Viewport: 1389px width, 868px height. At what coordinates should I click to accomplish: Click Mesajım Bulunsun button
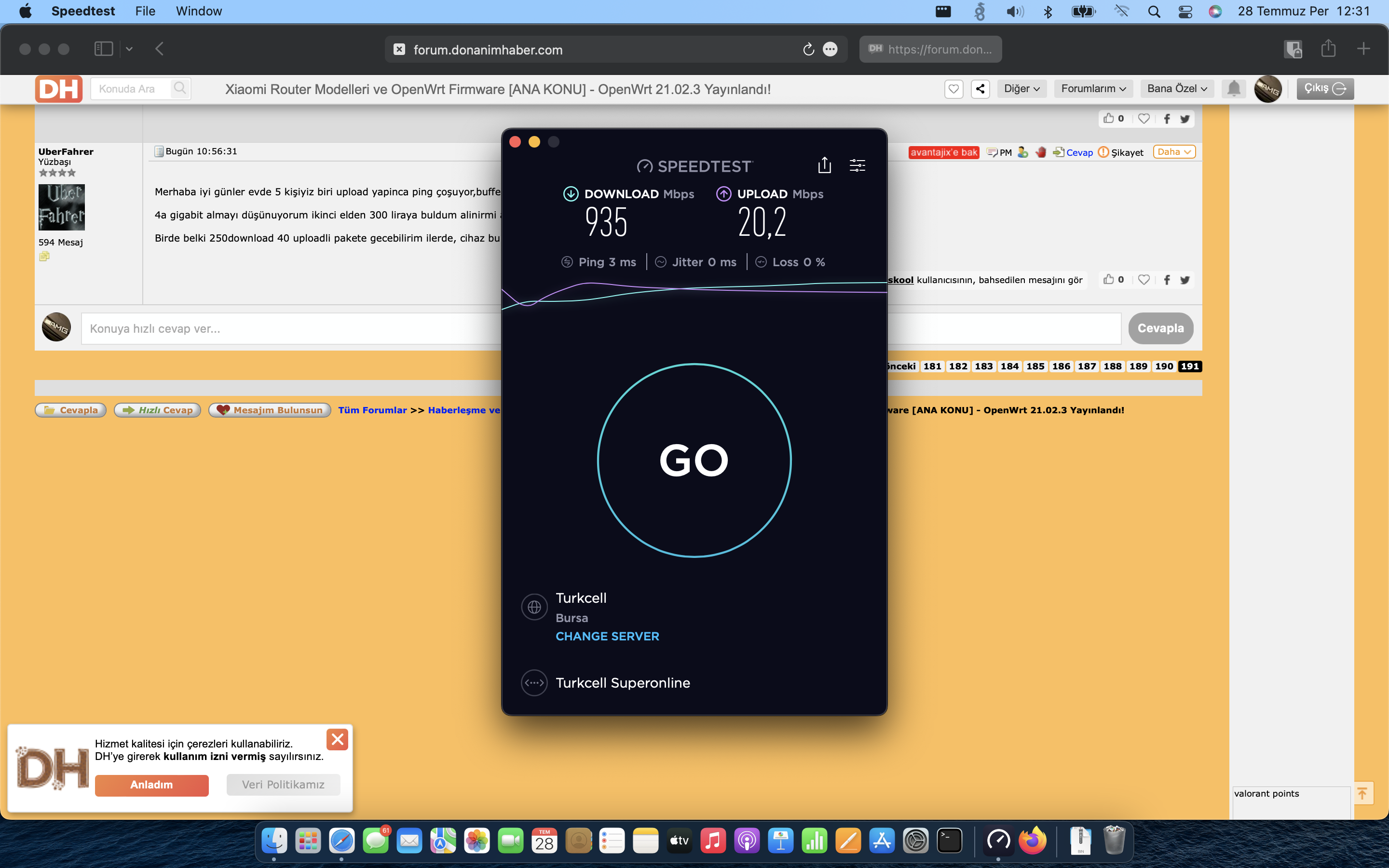[270, 410]
